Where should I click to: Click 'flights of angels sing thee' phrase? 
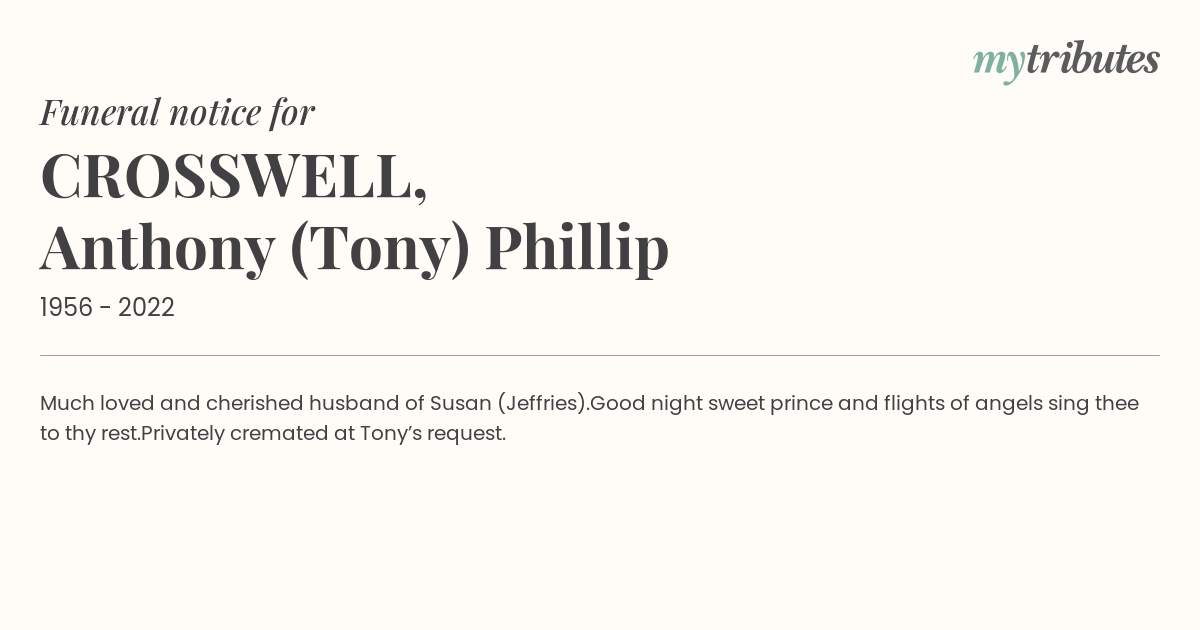click(1011, 404)
